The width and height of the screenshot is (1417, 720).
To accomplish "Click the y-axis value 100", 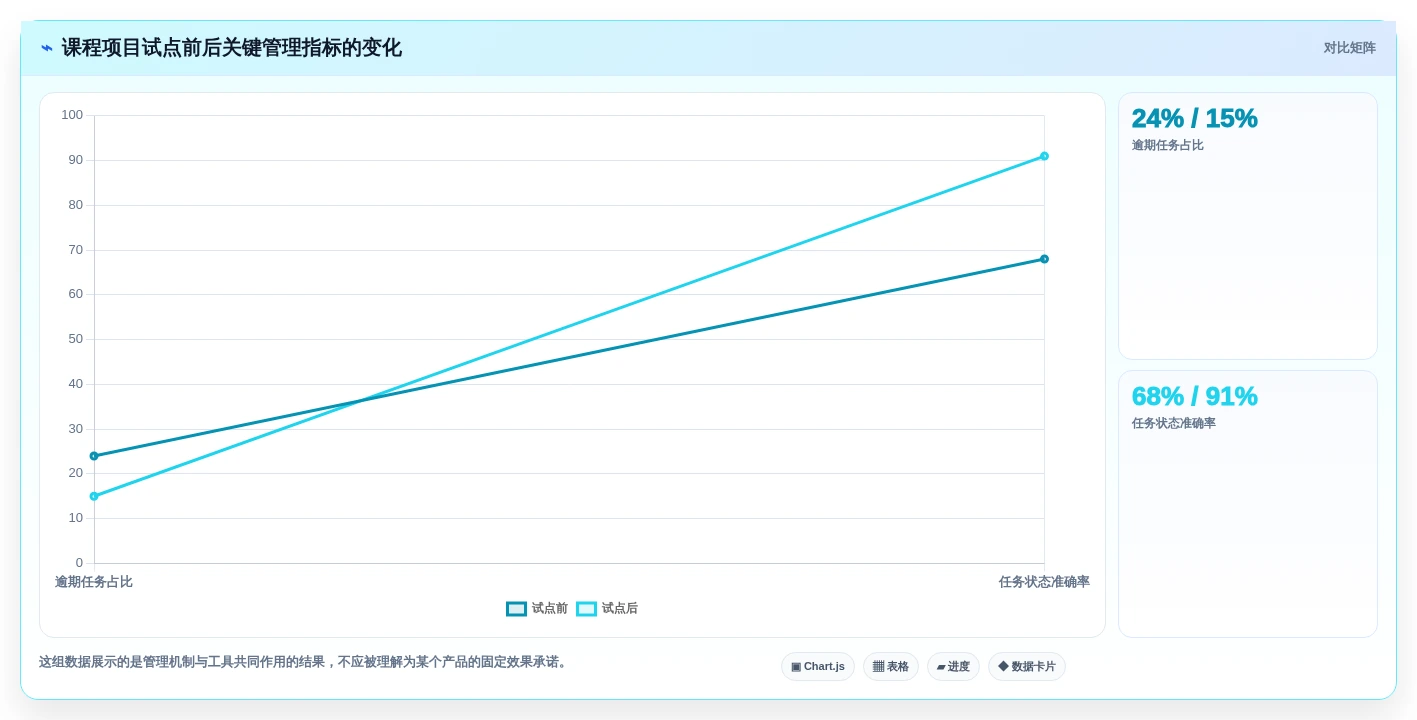I will [72, 115].
